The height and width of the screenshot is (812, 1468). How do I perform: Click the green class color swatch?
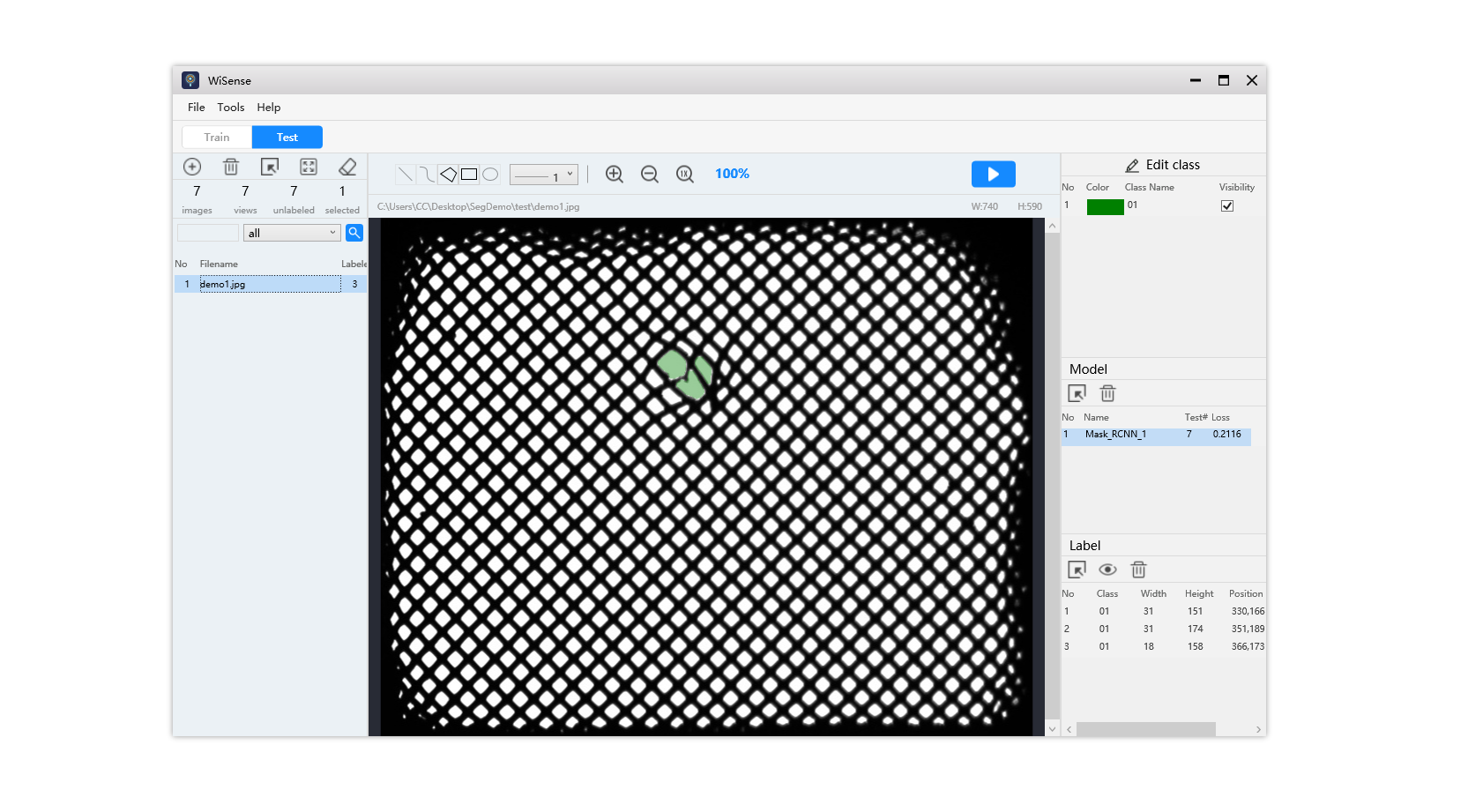(1105, 206)
